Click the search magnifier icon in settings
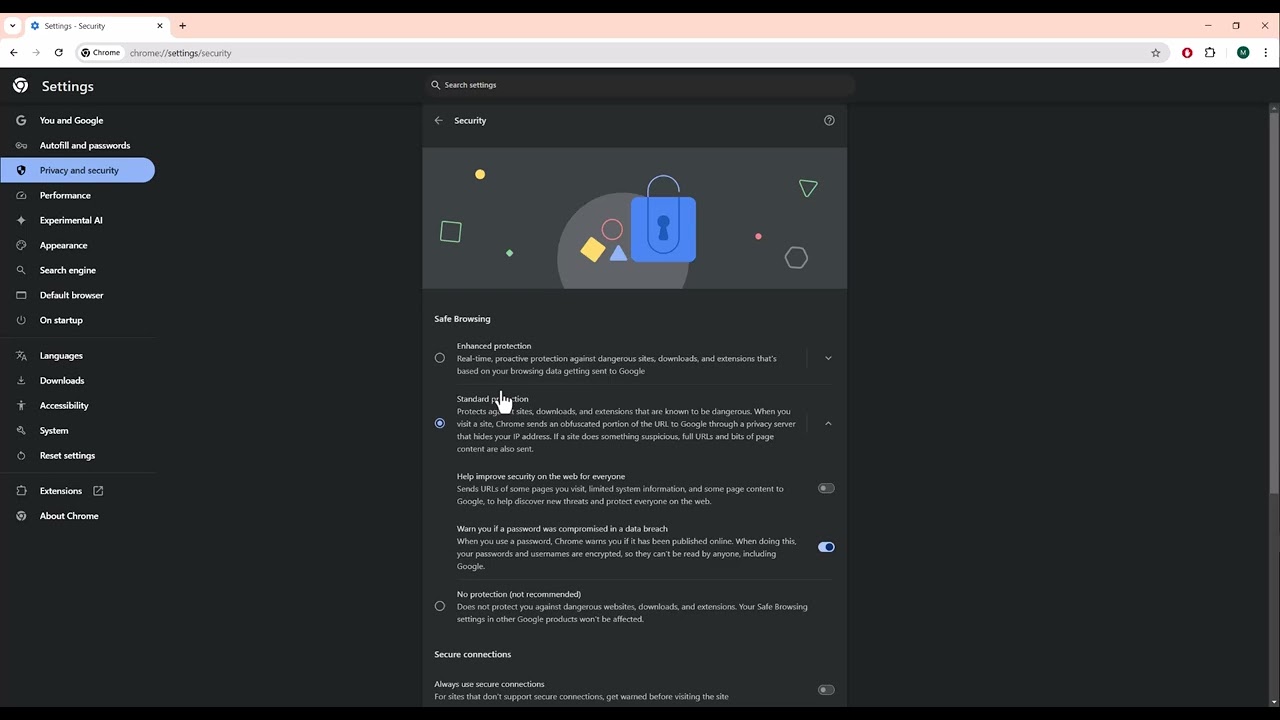The image size is (1280, 720). [435, 85]
